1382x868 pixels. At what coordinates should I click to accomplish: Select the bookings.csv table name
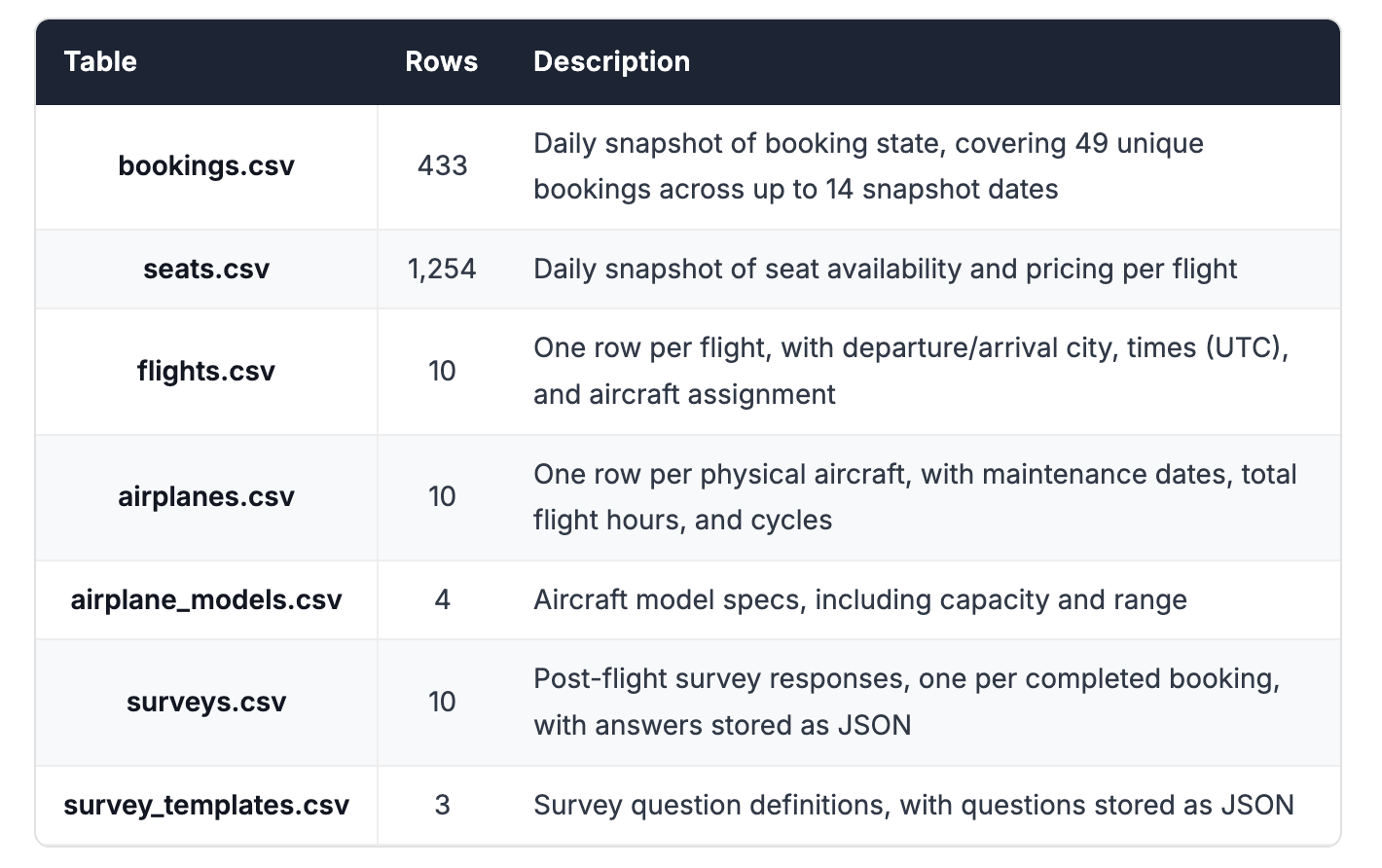(x=206, y=165)
